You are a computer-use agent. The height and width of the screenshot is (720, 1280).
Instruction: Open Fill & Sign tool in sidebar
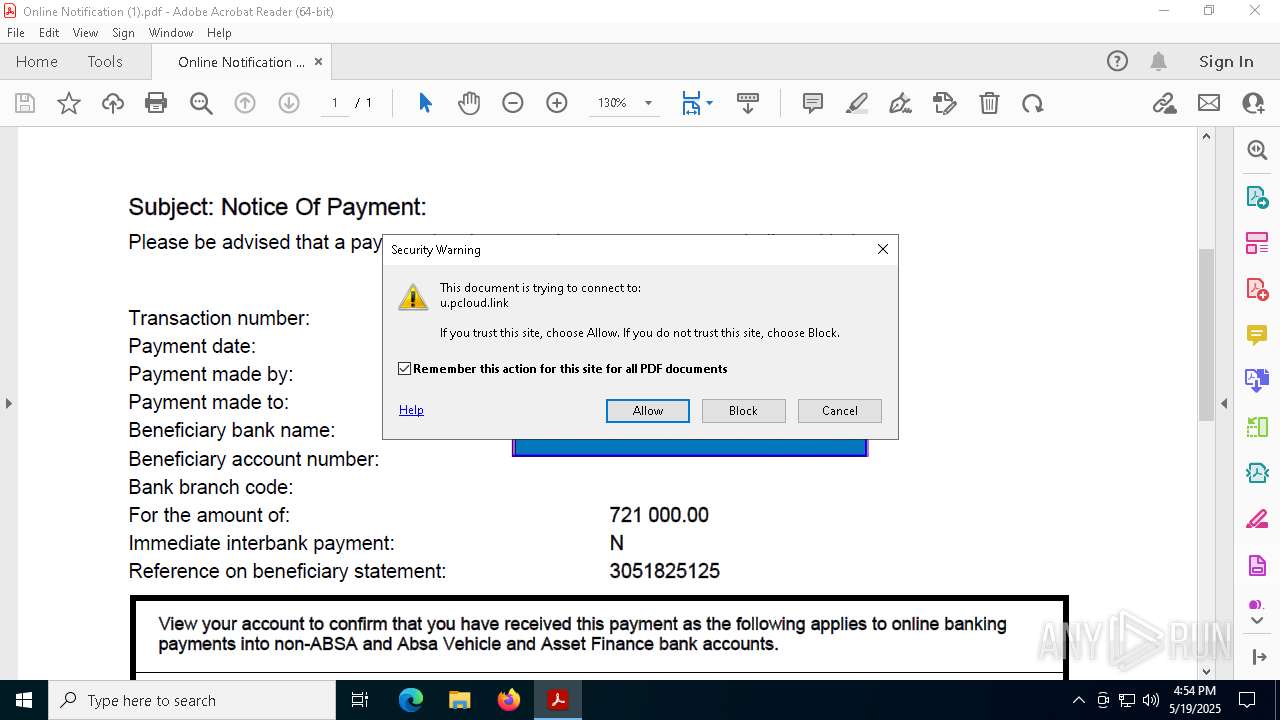coord(1257,519)
